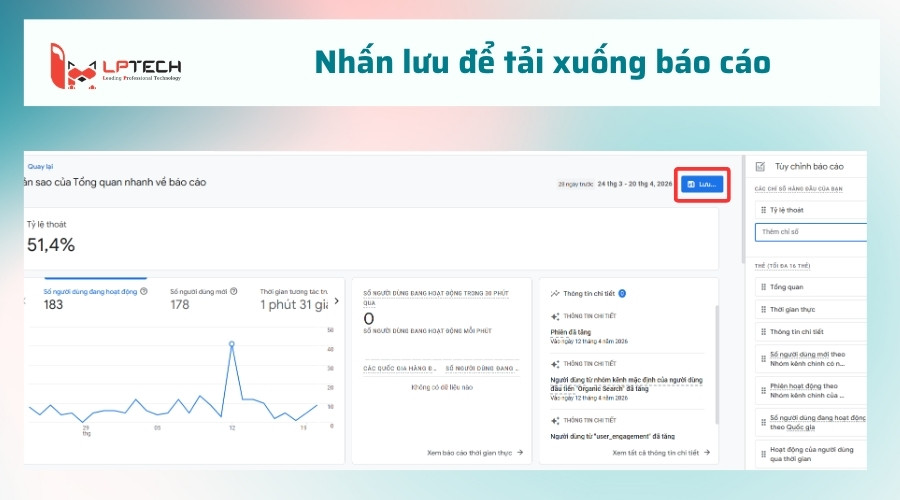This screenshot has height=500, width=900.
Task: Click drag handle of Phiên hoạt động theo card
Action: [x=763, y=390]
